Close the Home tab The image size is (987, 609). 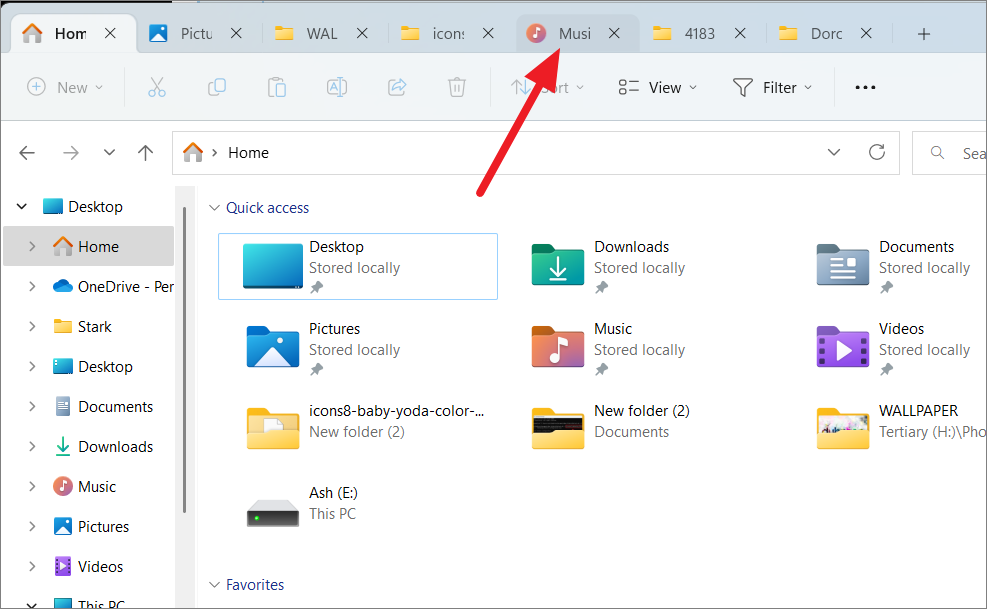(110, 33)
